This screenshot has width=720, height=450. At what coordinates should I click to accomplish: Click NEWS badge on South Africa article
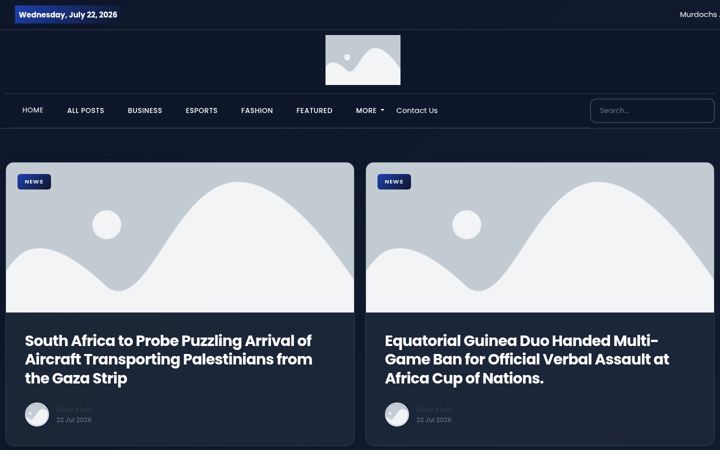pos(34,182)
